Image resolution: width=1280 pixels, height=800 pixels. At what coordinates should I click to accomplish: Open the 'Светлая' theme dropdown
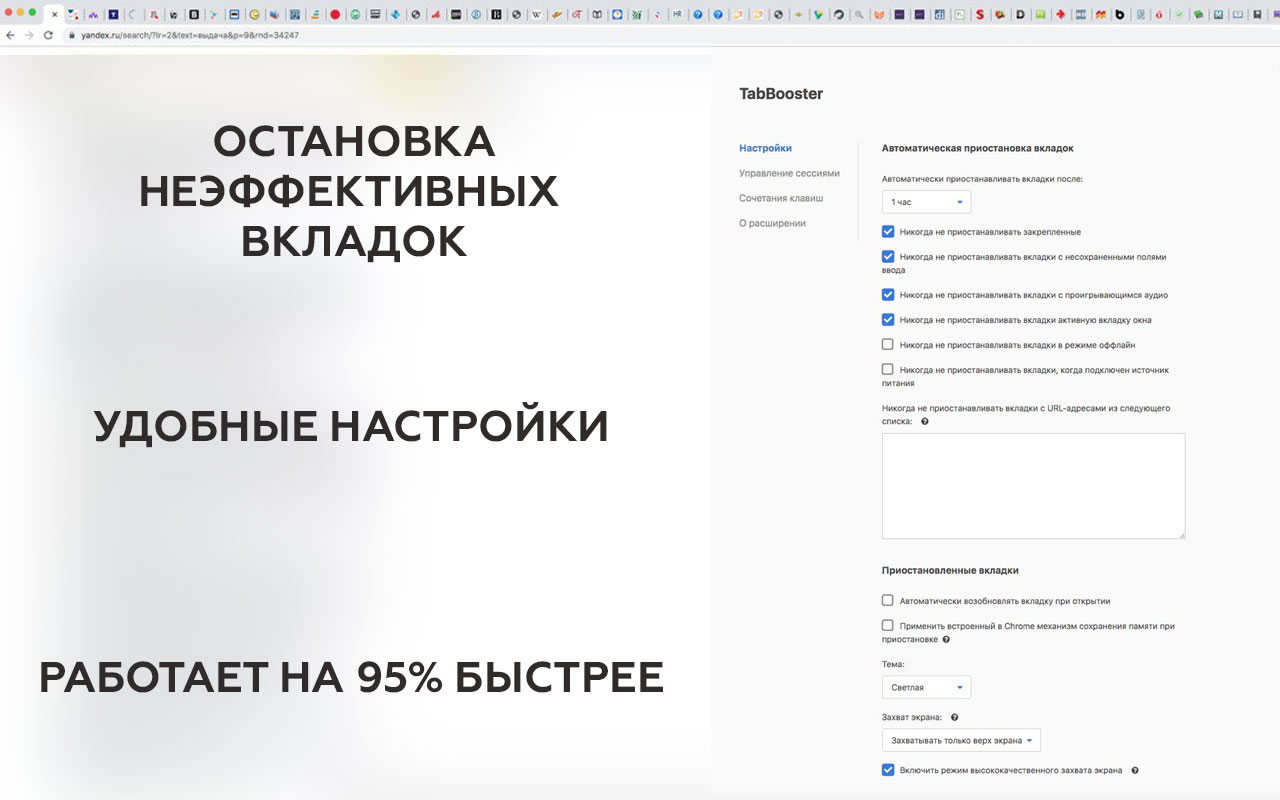coord(926,688)
